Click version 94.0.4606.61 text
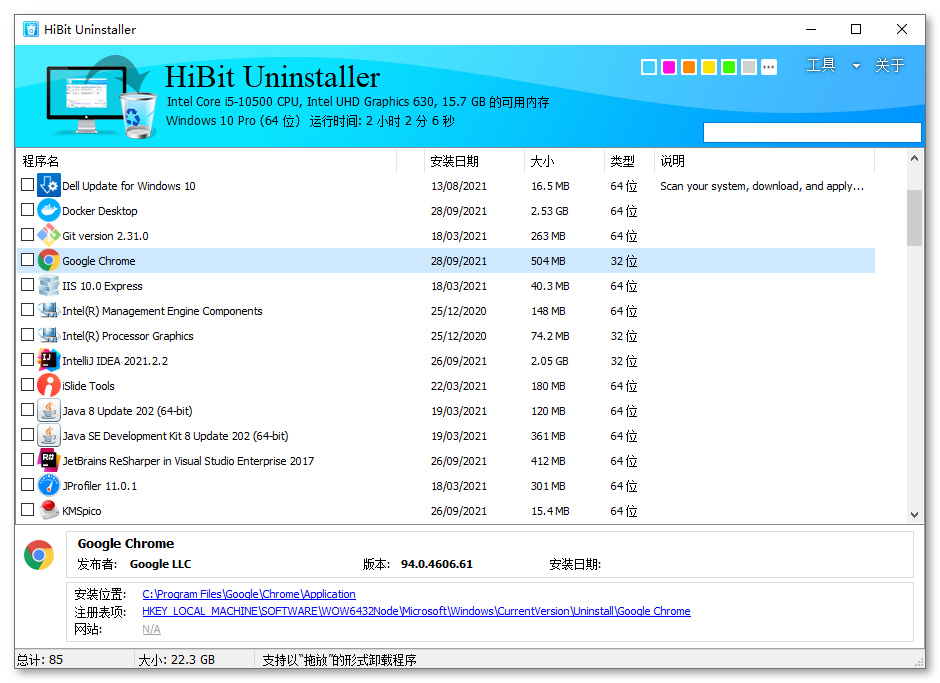 (x=436, y=564)
